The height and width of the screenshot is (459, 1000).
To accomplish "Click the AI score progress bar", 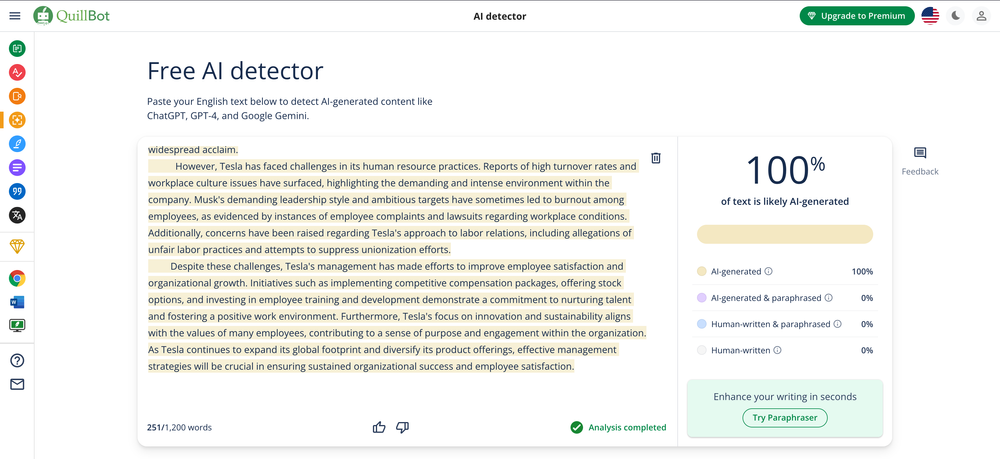I will (784, 234).
